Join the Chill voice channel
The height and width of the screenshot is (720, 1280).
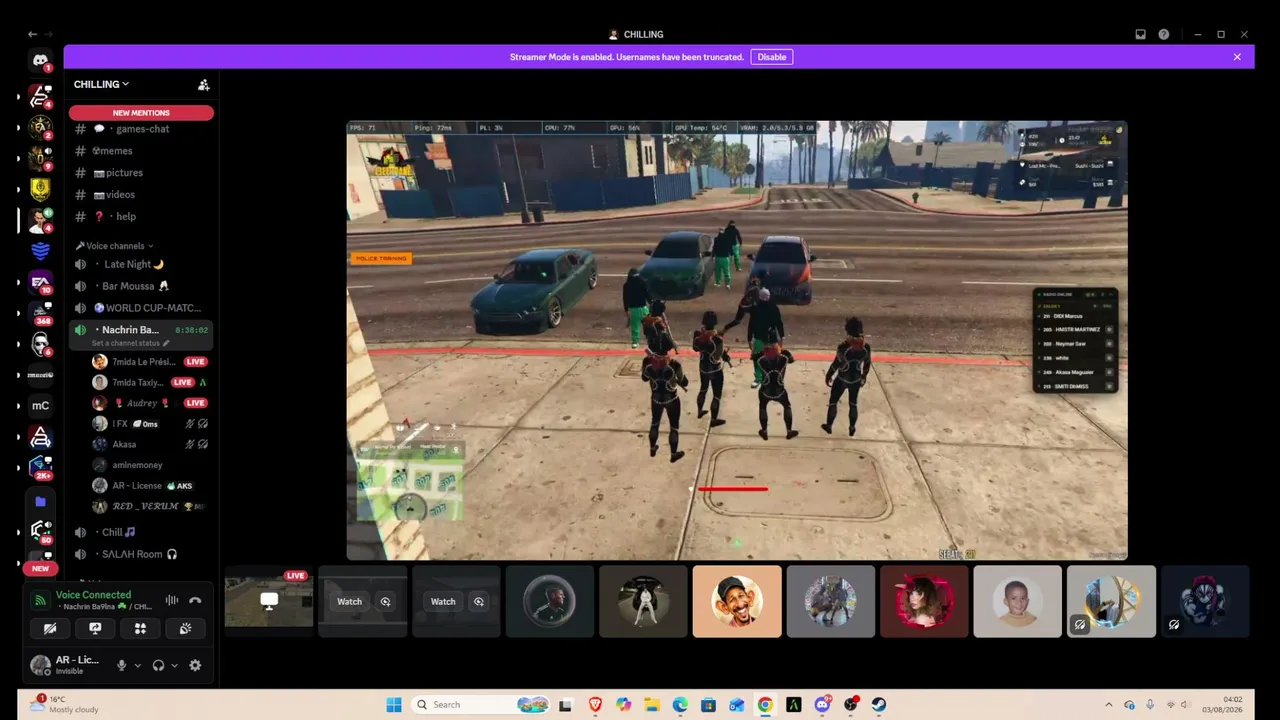tap(141, 532)
